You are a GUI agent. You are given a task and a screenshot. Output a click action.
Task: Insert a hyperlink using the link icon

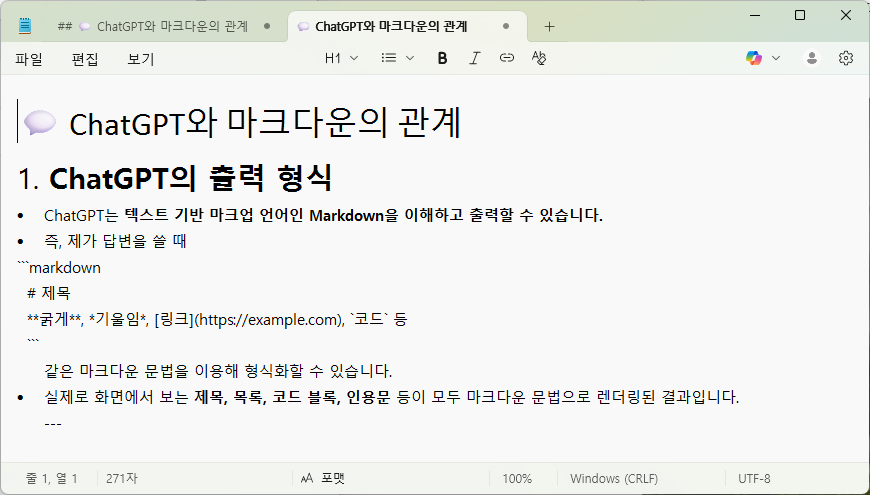[x=507, y=58]
